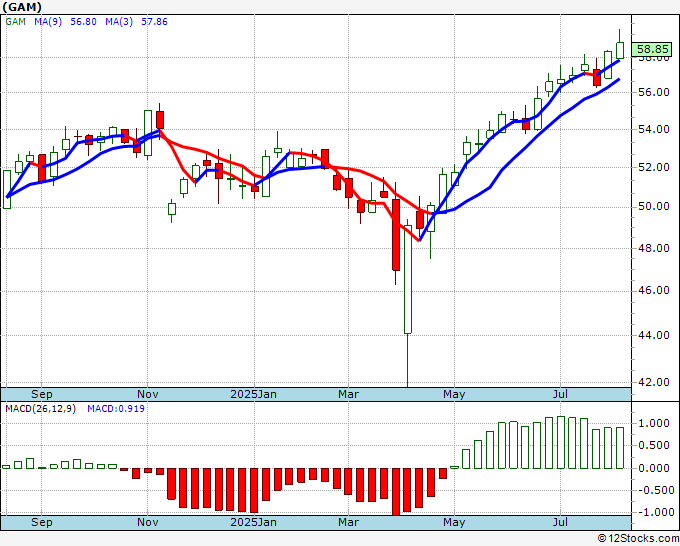Click the 56.00 price axis label

click(x=654, y=92)
